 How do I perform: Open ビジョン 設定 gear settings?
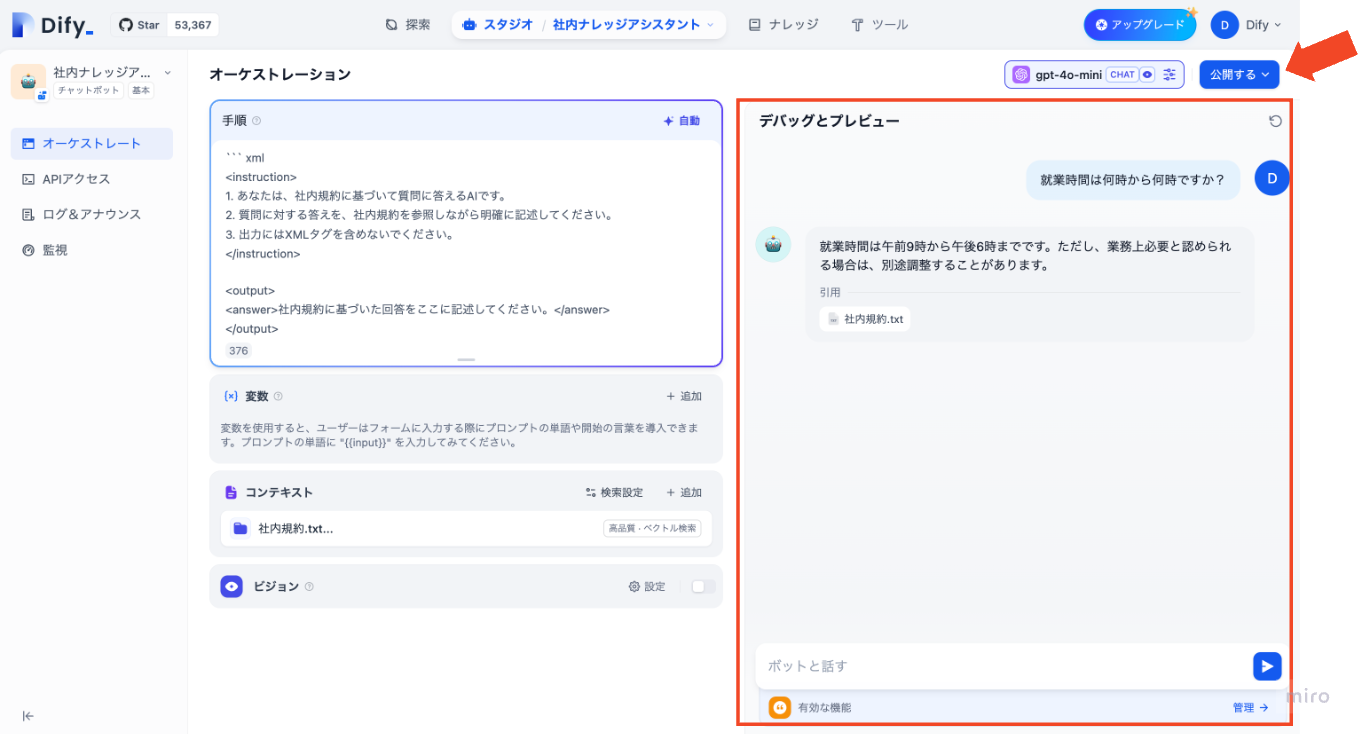(x=647, y=587)
